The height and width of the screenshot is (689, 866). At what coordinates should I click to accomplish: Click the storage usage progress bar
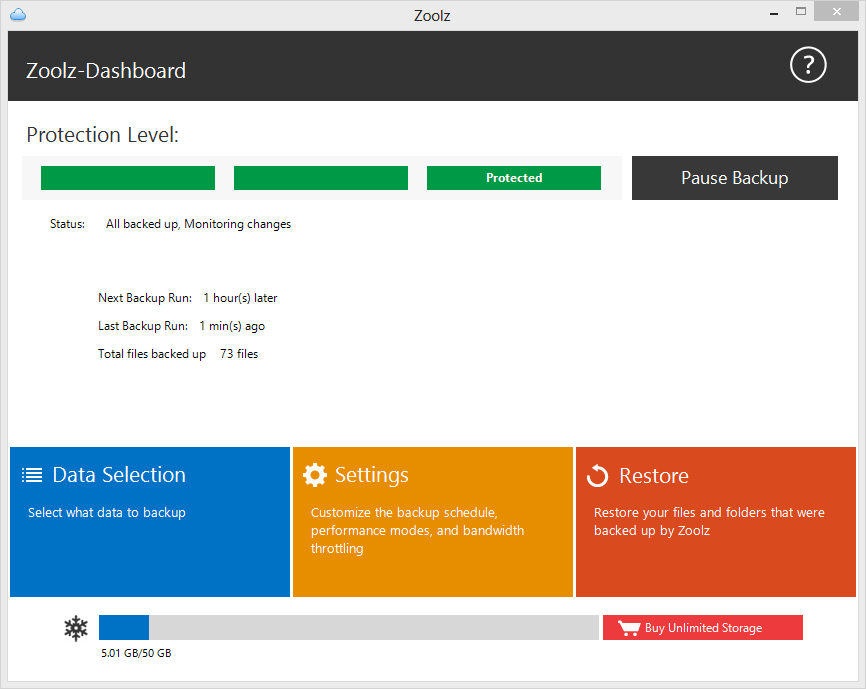(x=348, y=628)
